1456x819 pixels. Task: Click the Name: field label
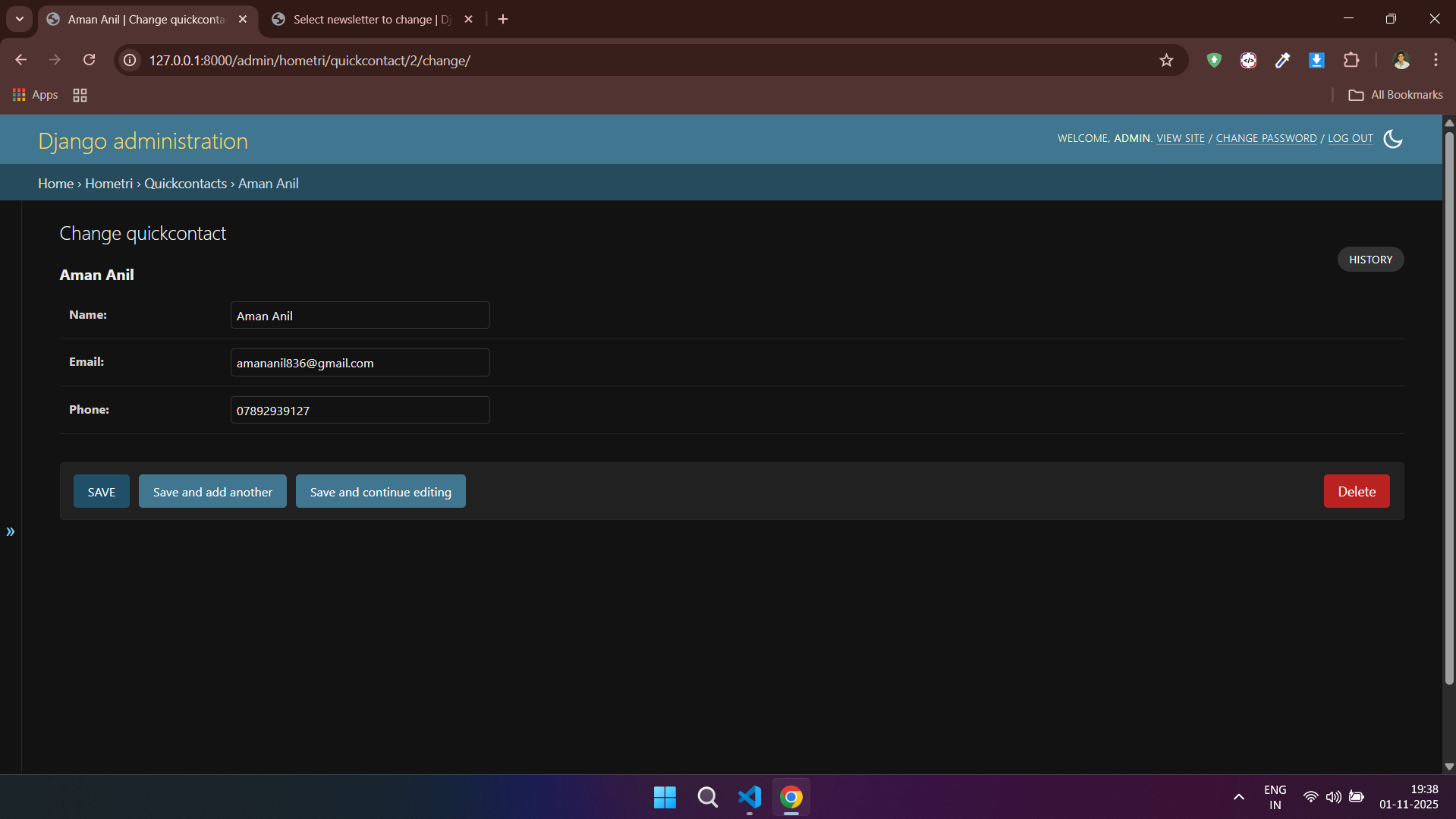click(x=88, y=315)
